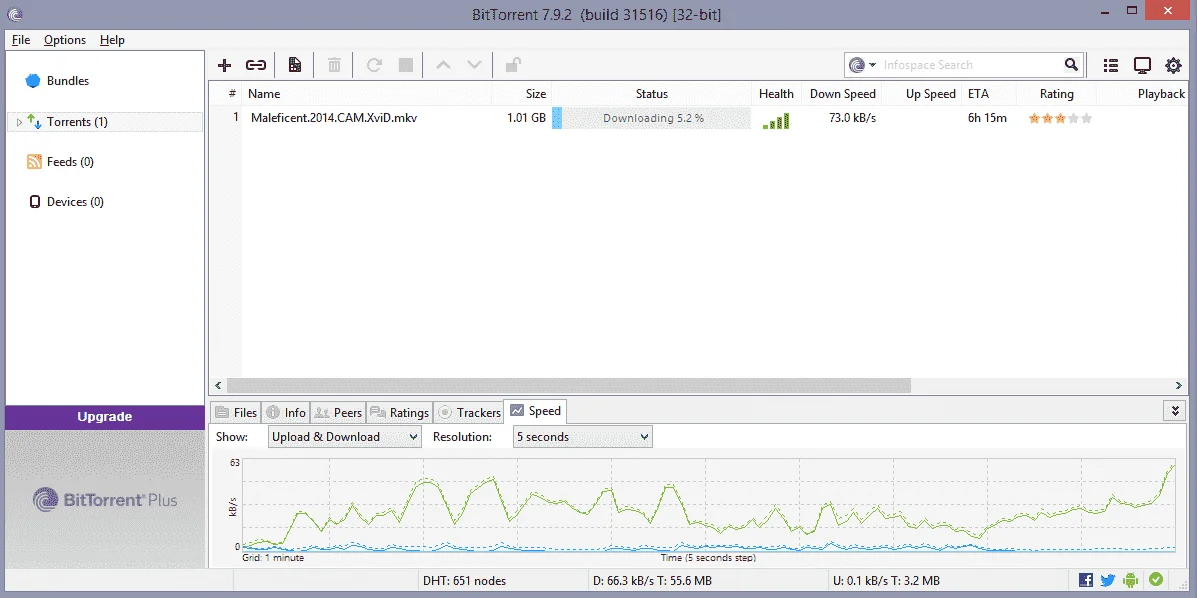This screenshot has height=598, width=1197.
Task: Toggle the detailed list view icon
Action: (x=1111, y=66)
